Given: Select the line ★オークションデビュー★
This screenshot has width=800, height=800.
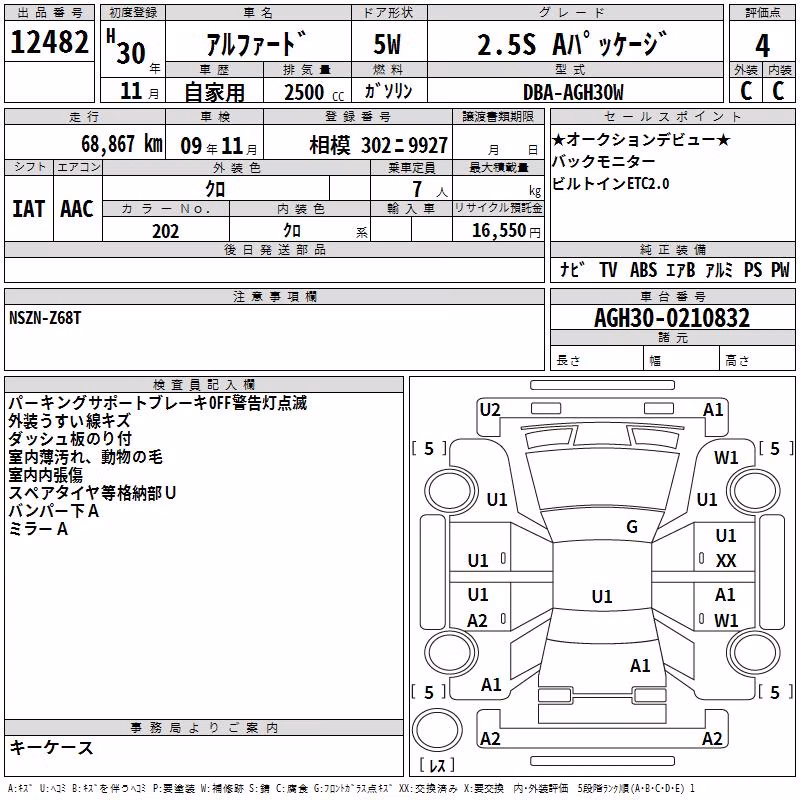Looking at the screenshot, I should click(641, 139).
